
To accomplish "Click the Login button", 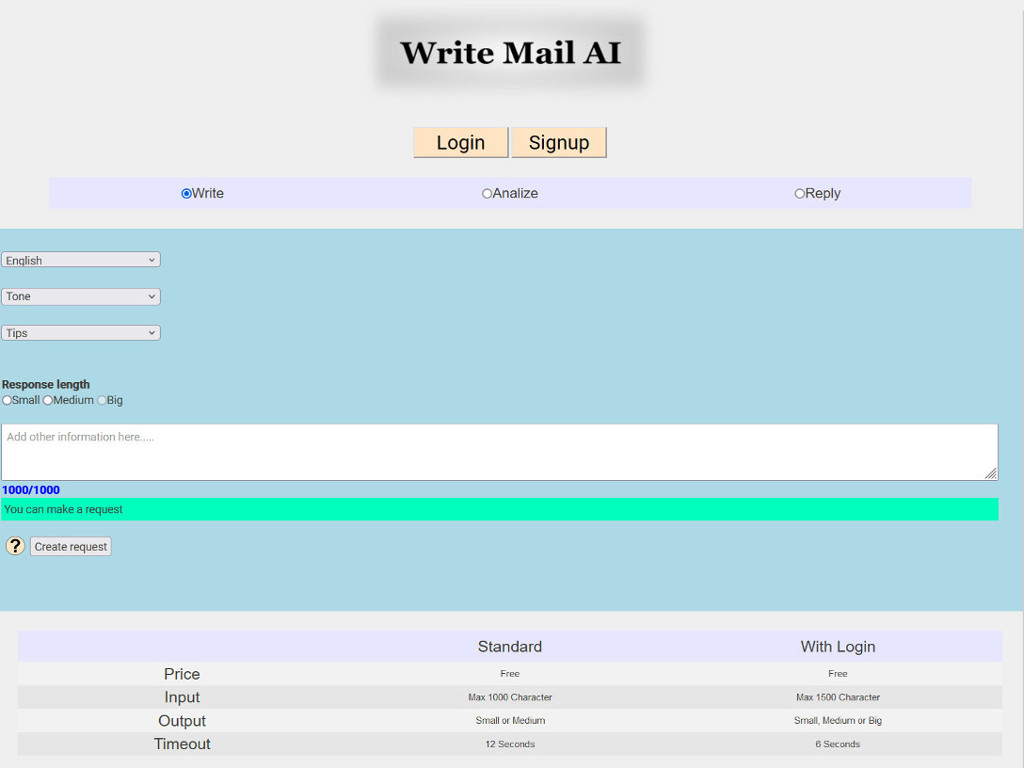I will [x=460, y=142].
